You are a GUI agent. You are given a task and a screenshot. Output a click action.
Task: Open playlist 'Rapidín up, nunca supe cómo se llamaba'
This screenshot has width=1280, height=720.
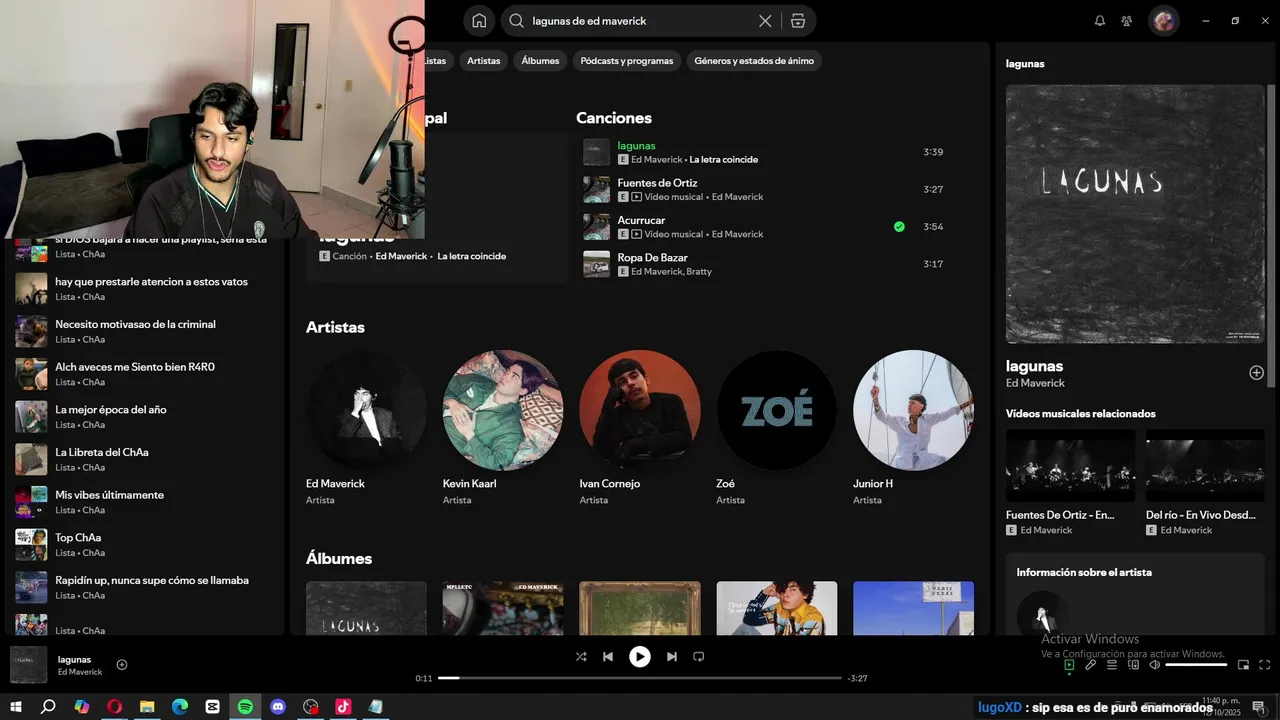(145, 587)
